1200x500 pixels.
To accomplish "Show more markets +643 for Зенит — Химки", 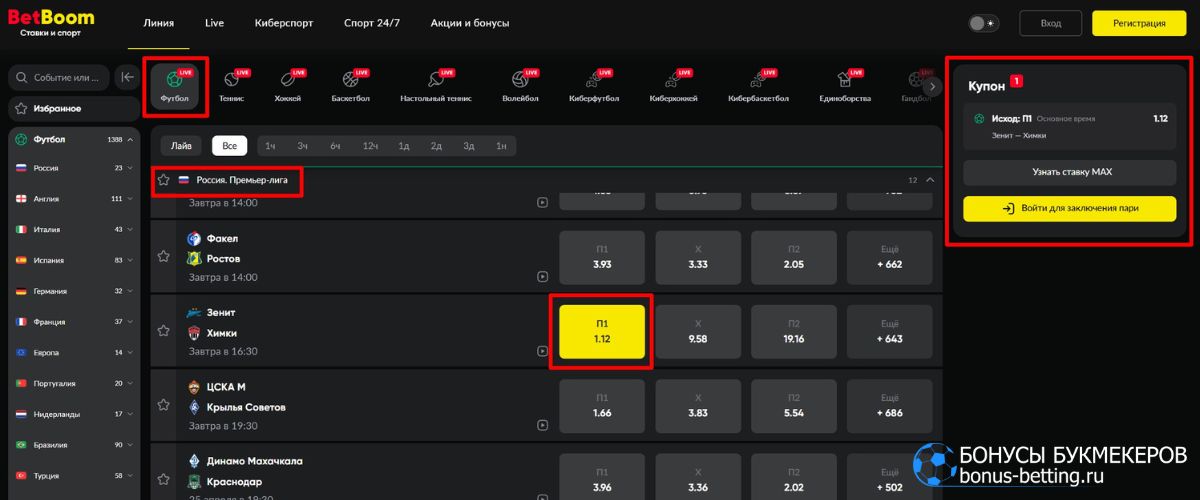I will click(x=890, y=331).
